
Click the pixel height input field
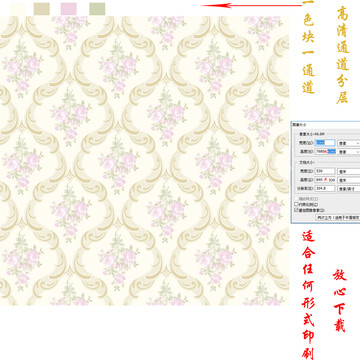[x=325, y=151]
